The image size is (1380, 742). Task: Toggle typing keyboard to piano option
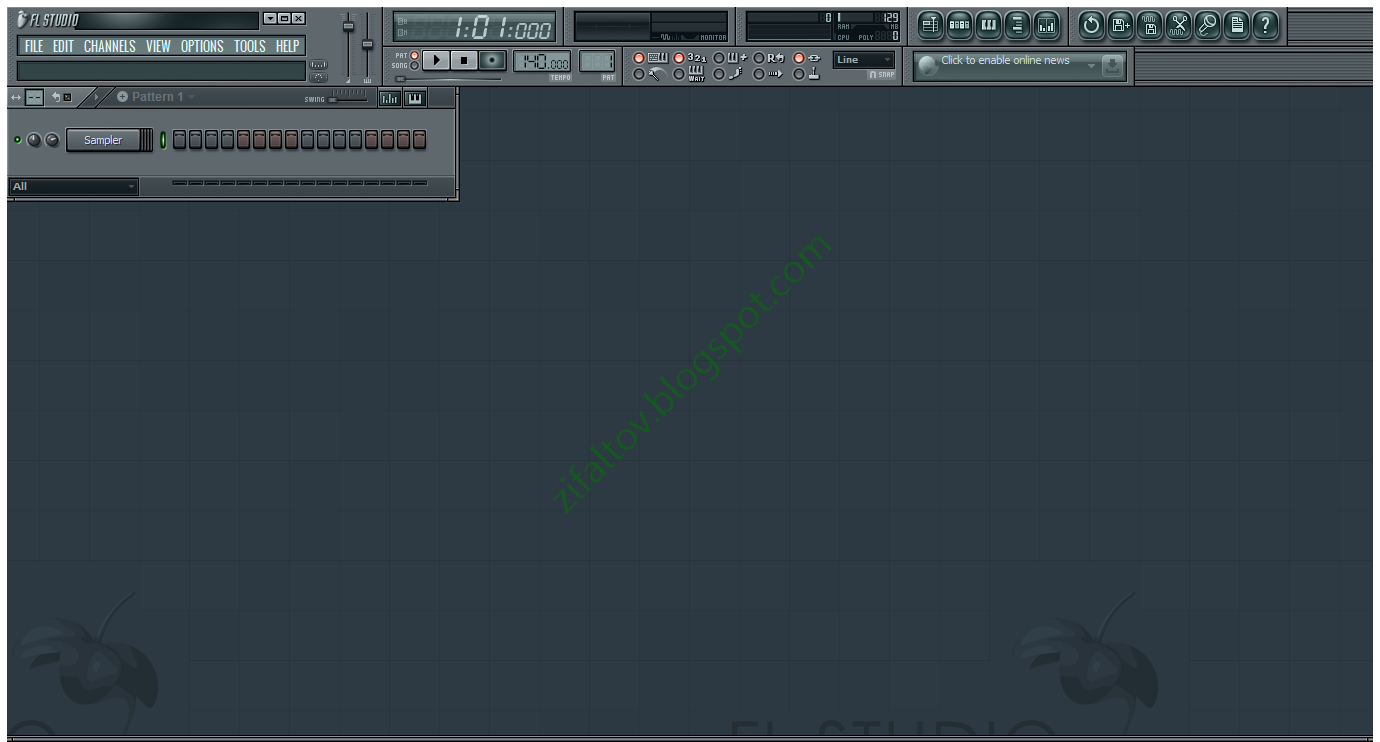point(639,58)
